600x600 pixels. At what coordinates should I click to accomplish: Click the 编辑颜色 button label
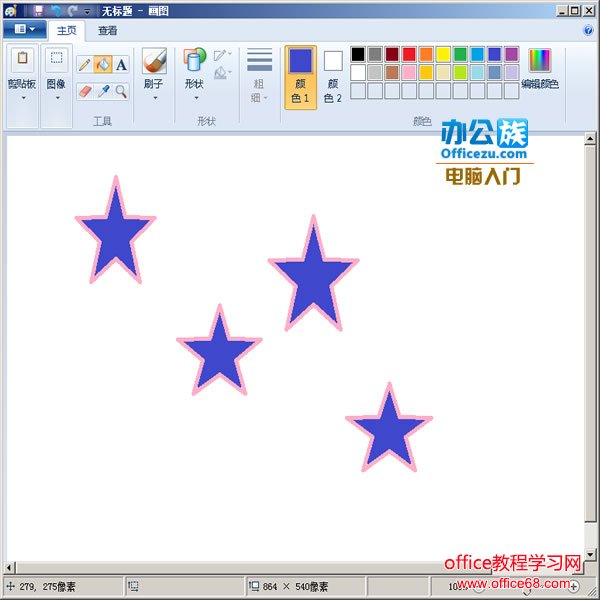[x=540, y=84]
